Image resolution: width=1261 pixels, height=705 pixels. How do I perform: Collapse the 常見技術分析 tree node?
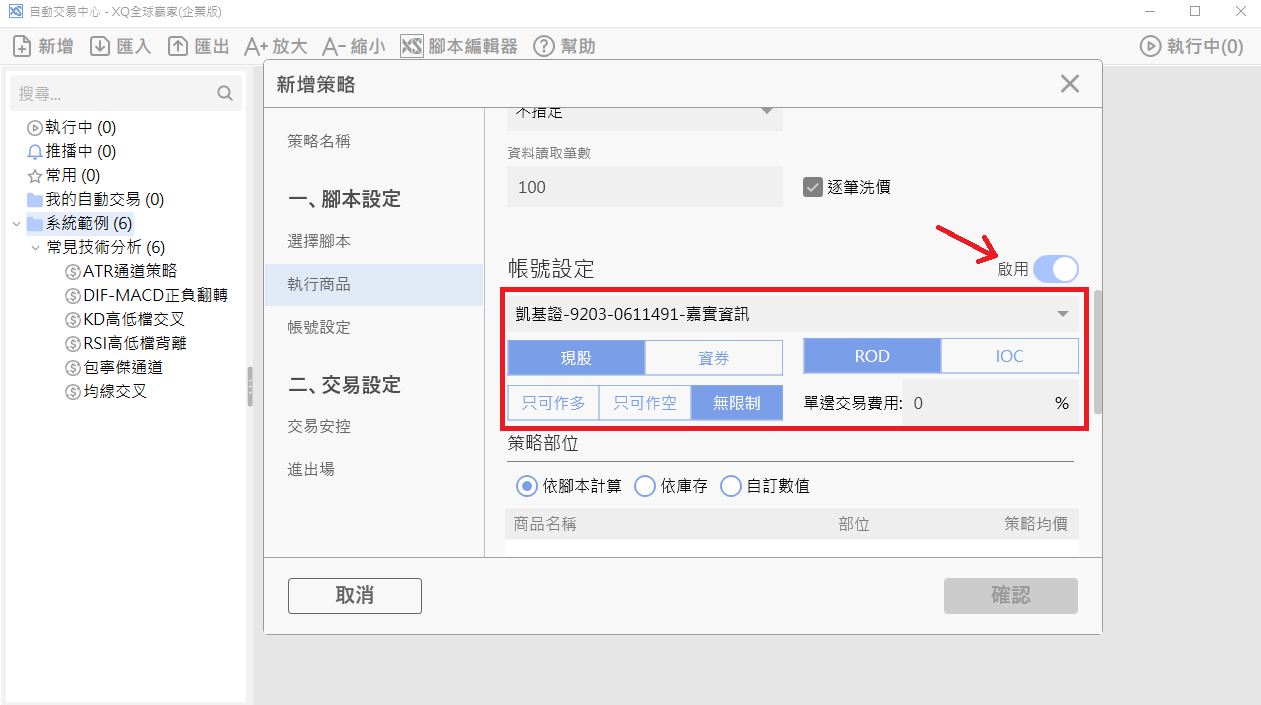pos(35,247)
